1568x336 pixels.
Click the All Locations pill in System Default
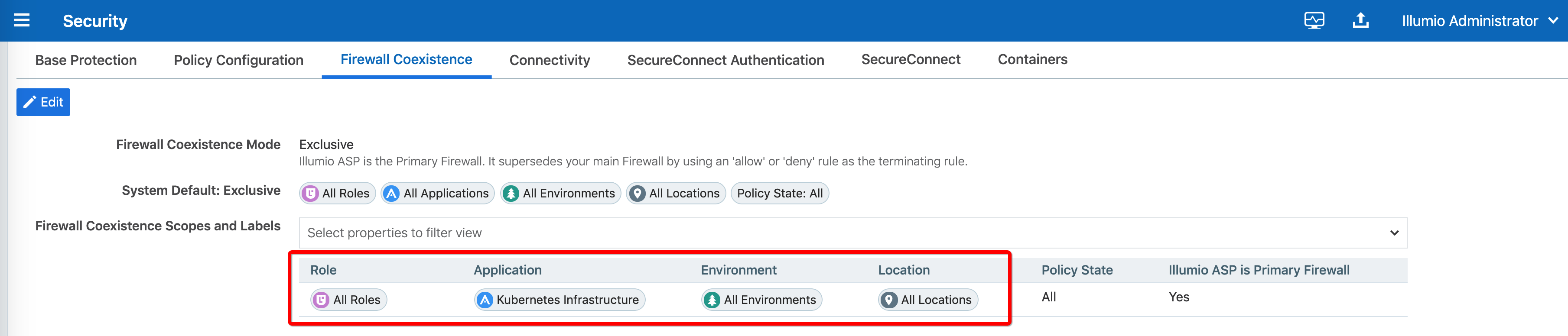(x=676, y=193)
